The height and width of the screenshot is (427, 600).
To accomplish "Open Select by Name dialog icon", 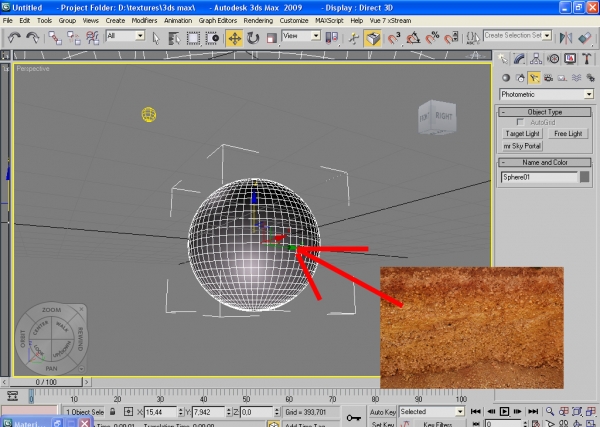I will coord(174,38).
